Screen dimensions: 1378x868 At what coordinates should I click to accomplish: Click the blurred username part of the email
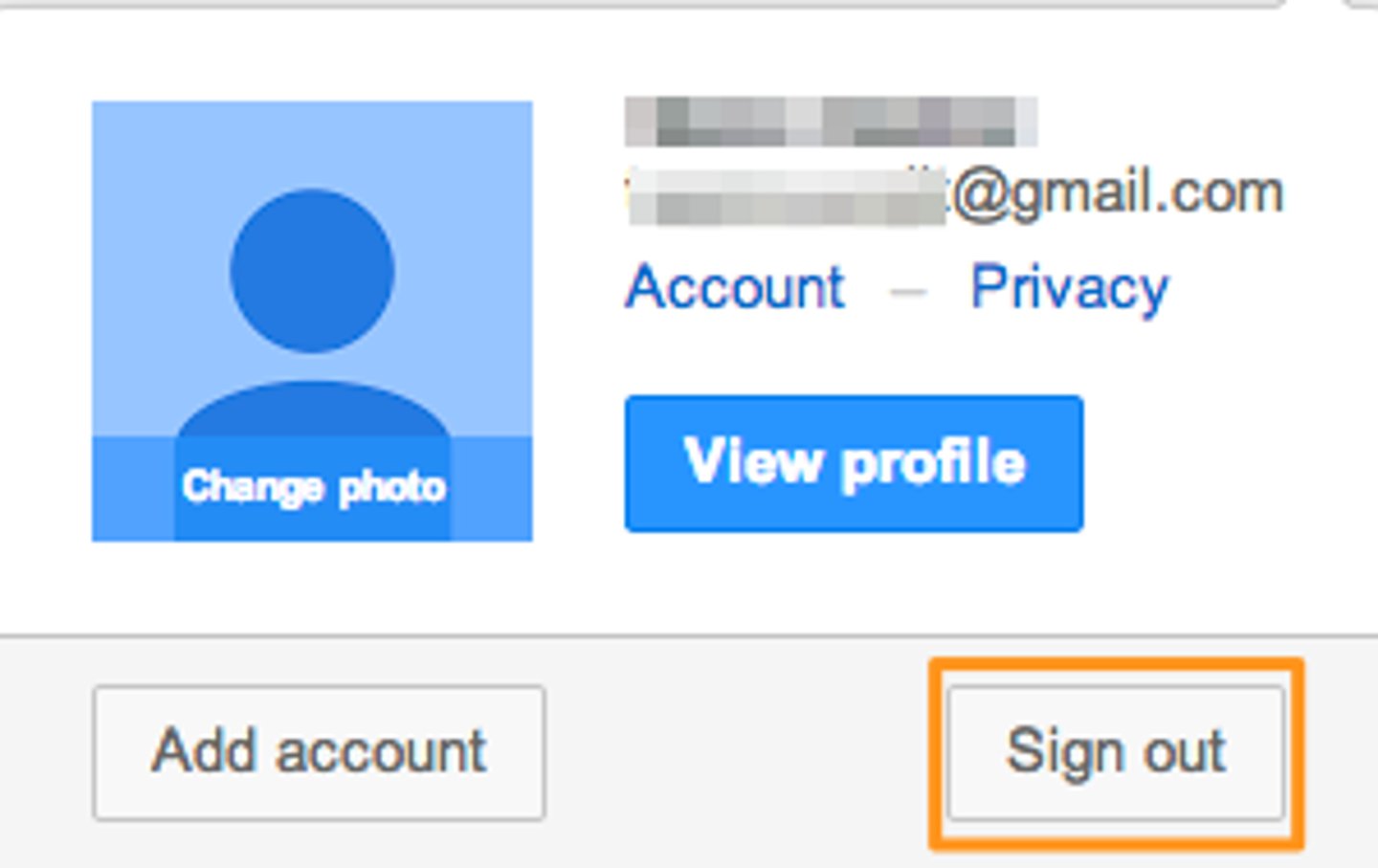tap(787, 196)
